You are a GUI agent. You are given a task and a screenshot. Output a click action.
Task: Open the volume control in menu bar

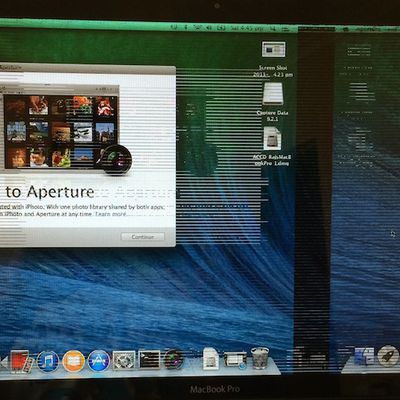[x=210, y=28]
